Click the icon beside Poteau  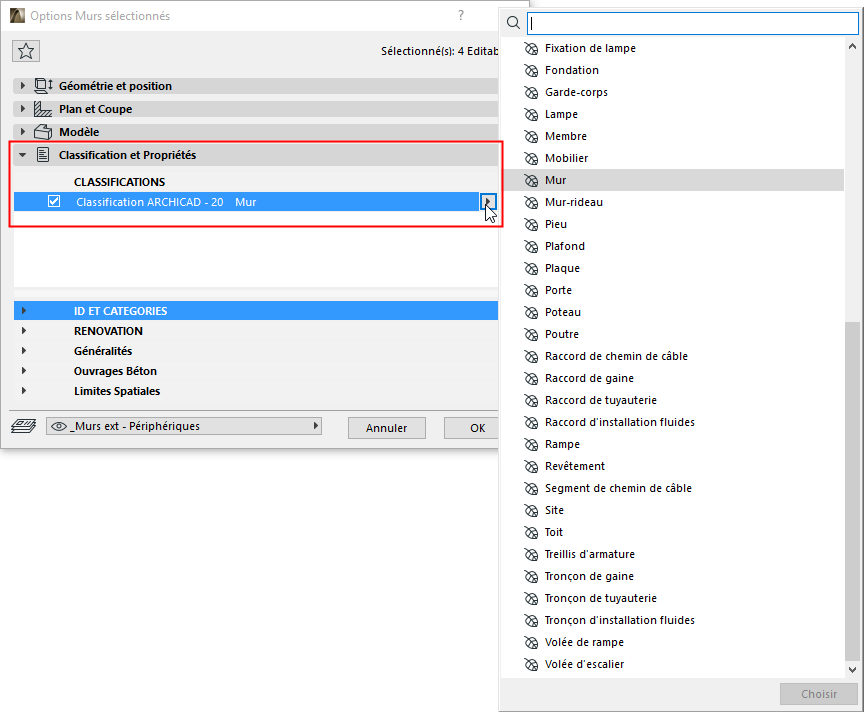click(x=531, y=313)
